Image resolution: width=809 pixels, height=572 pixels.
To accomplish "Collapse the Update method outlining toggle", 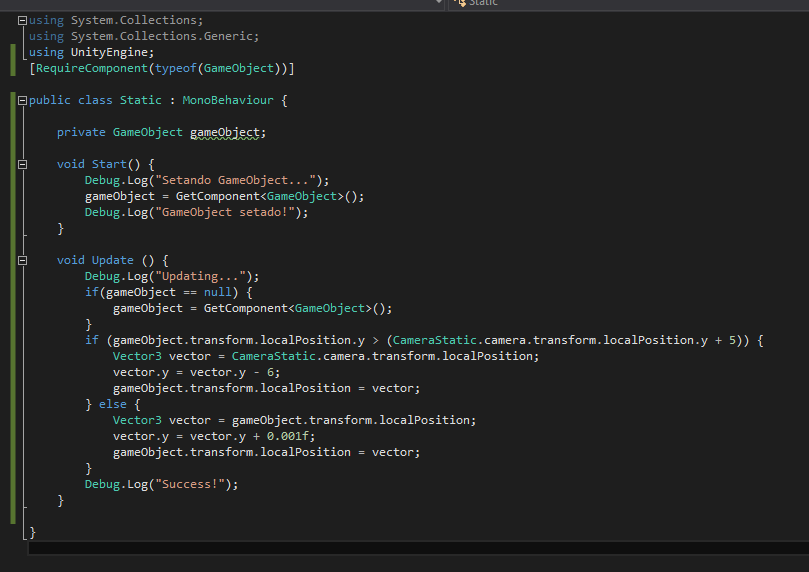I will (22, 260).
